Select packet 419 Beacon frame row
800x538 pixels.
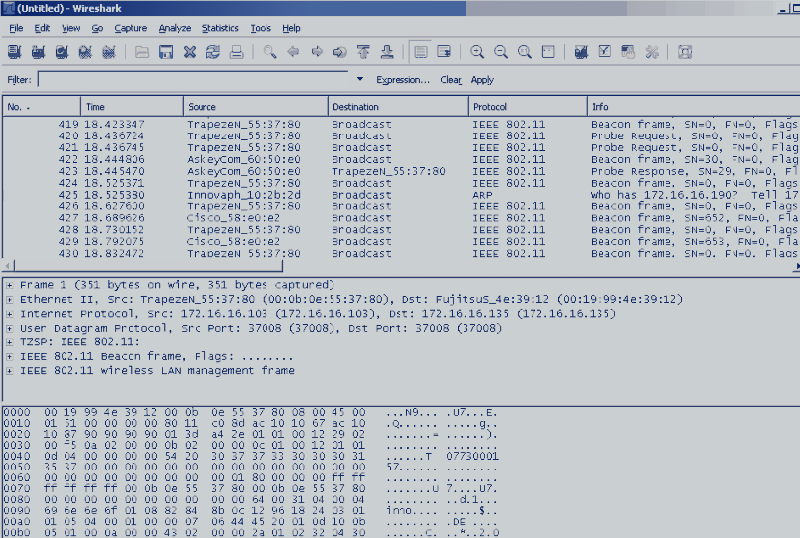pyautogui.click(x=401, y=125)
